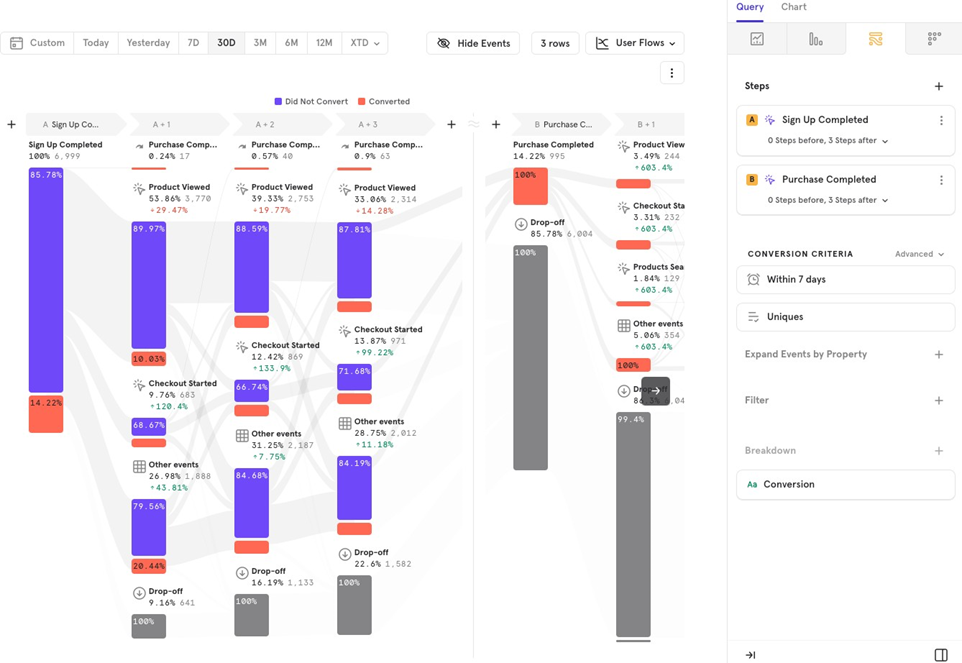Open the Advanced conversion criteria dropdown
962x663 pixels.
pos(919,254)
